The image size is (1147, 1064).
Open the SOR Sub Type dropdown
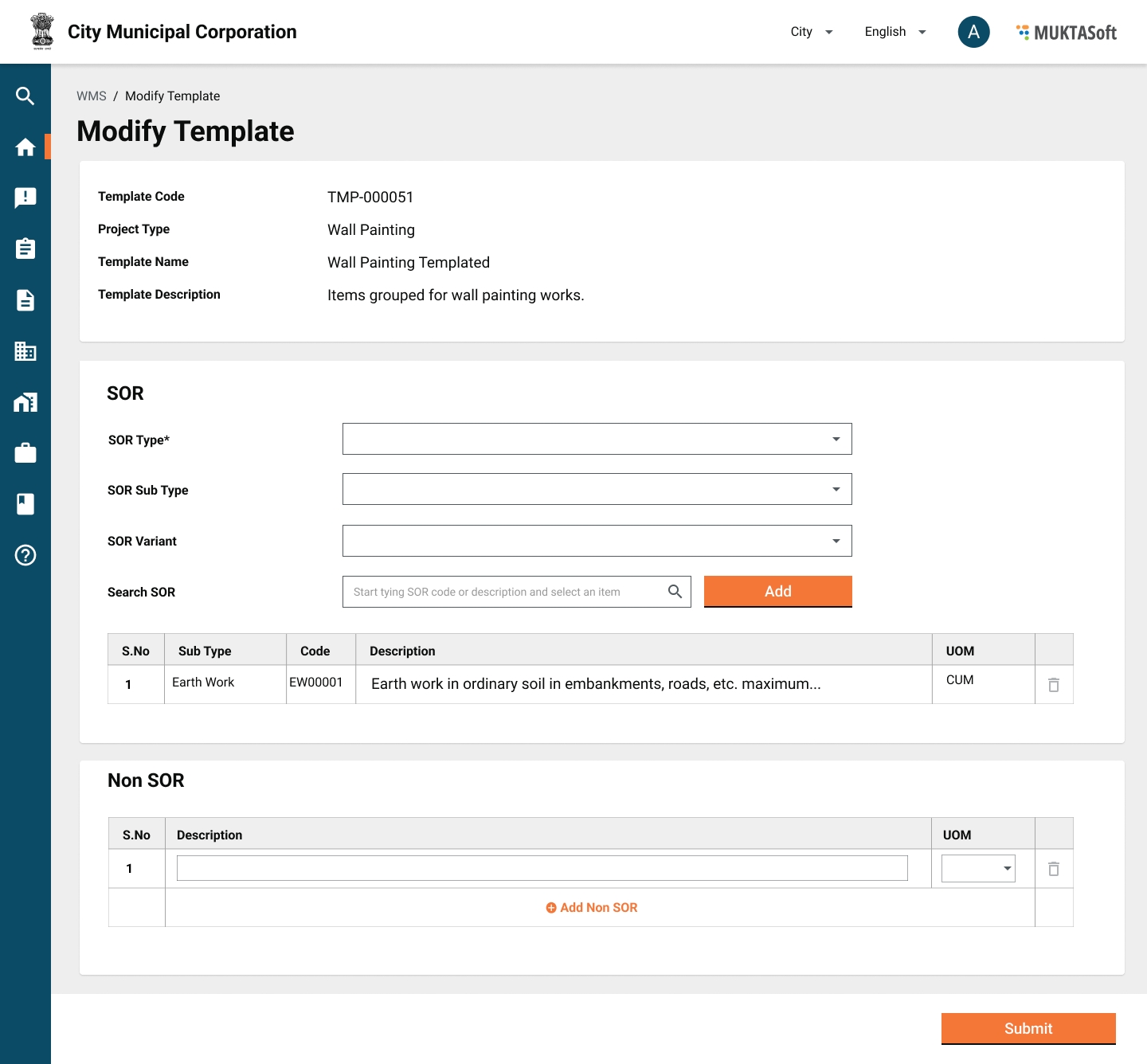[597, 489]
